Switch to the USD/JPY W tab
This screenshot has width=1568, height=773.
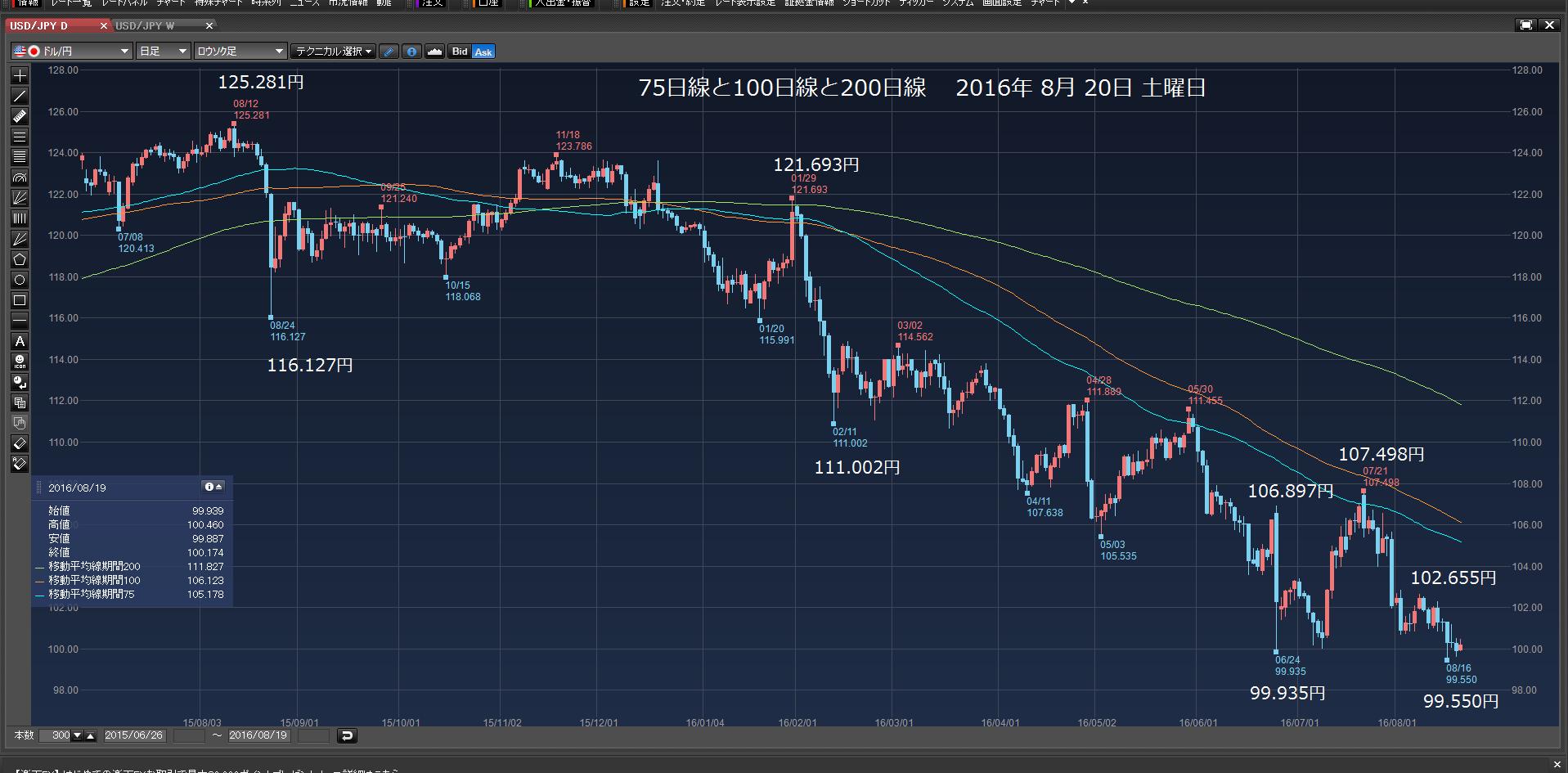pyautogui.click(x=155, y=25)
